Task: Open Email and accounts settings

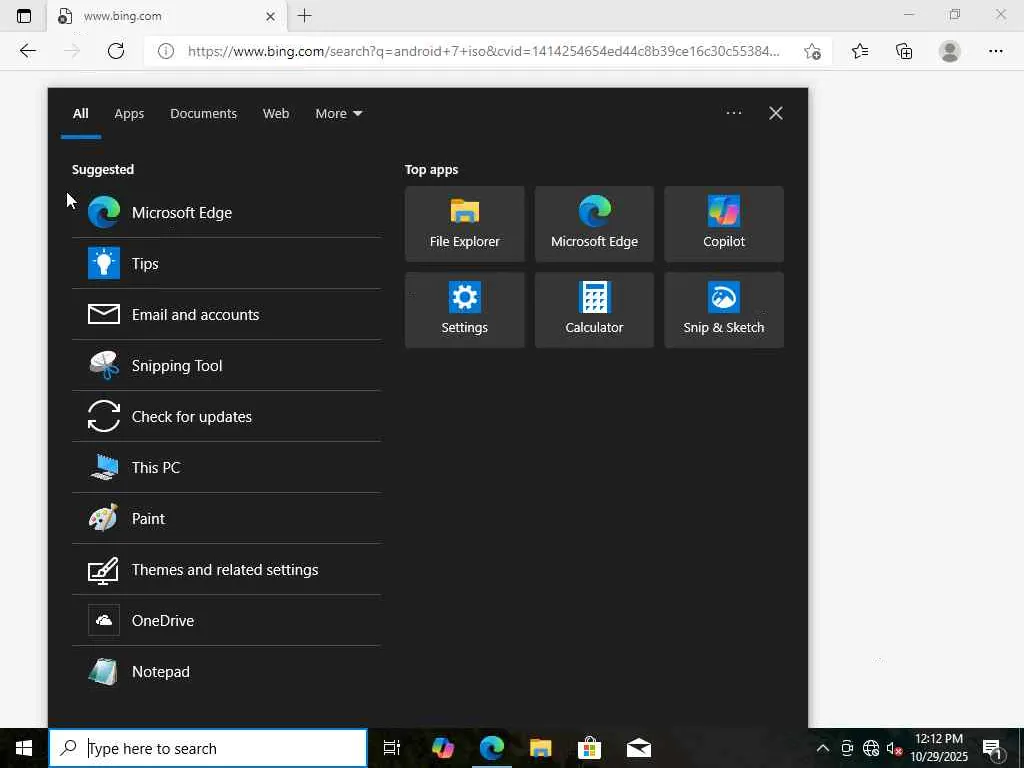Action: tap(226, 314)
